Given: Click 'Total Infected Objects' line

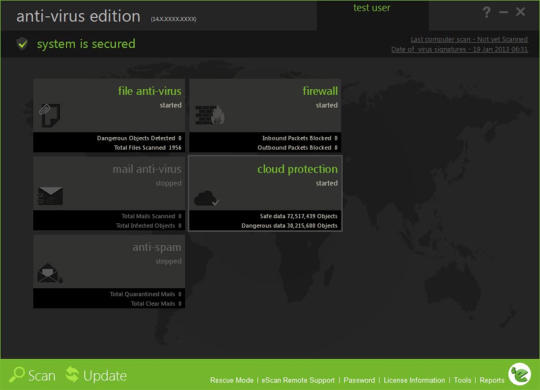Looking at the screenshot, I should (x=149, y=226).
